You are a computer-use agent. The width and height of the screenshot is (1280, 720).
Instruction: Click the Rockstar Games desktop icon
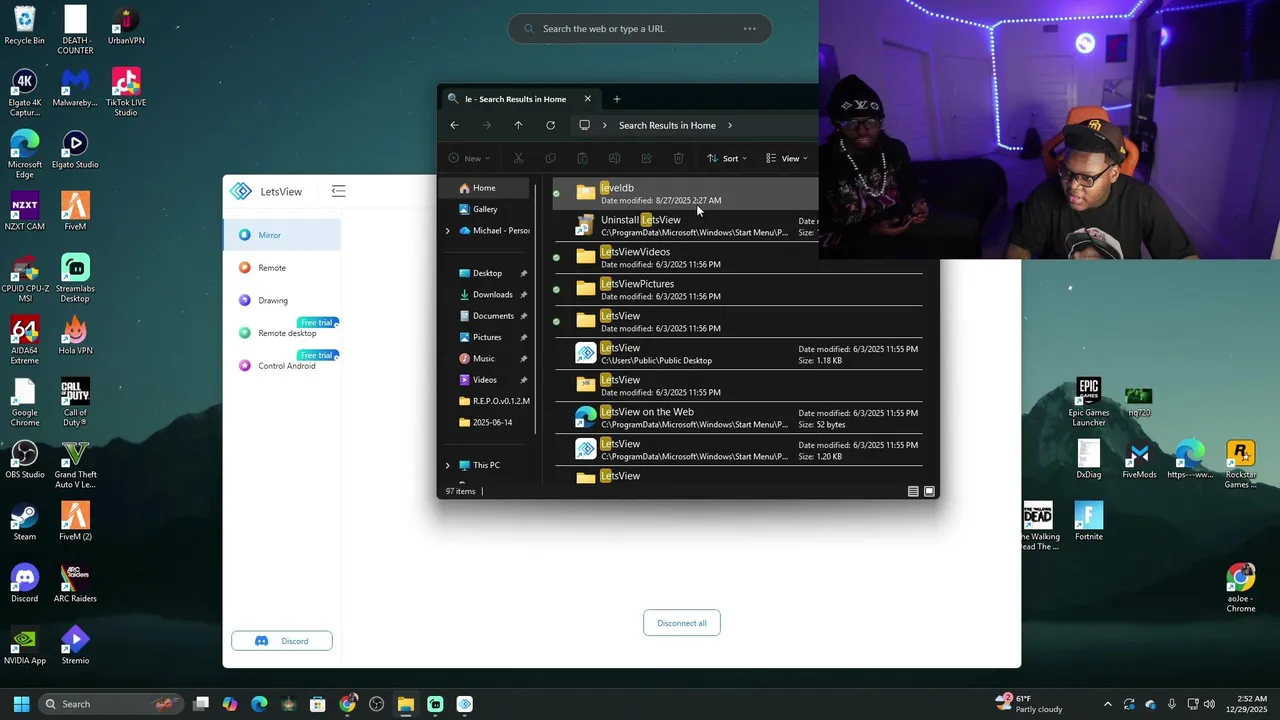1240,464
